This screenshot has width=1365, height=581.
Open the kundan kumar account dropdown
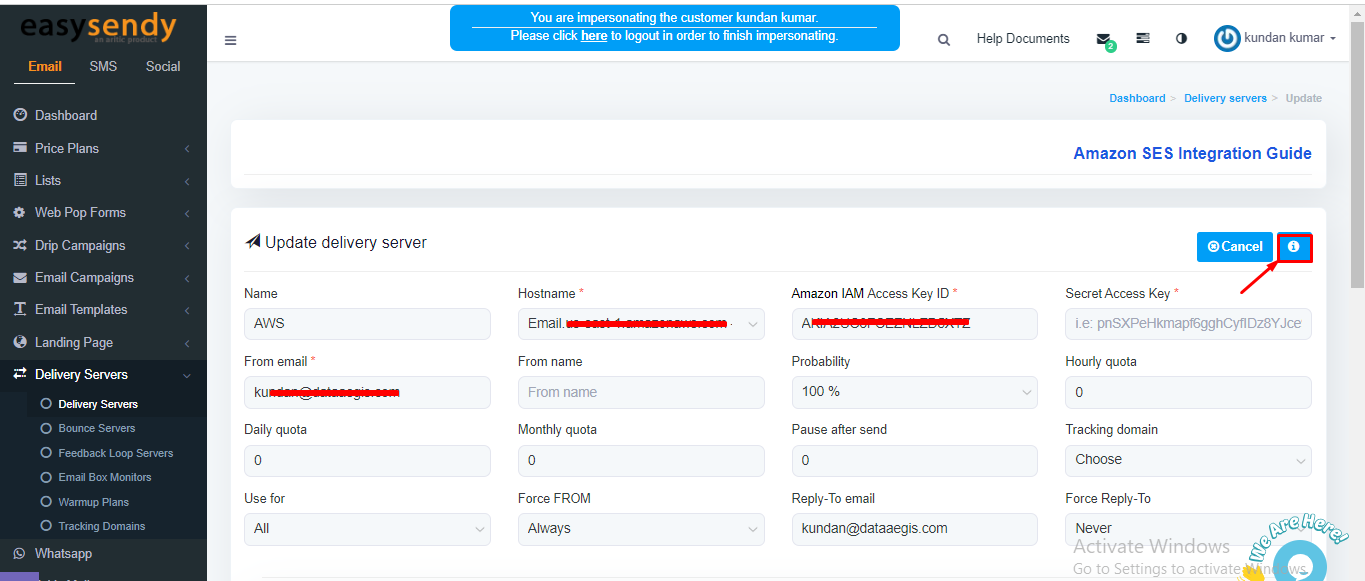1290,38
